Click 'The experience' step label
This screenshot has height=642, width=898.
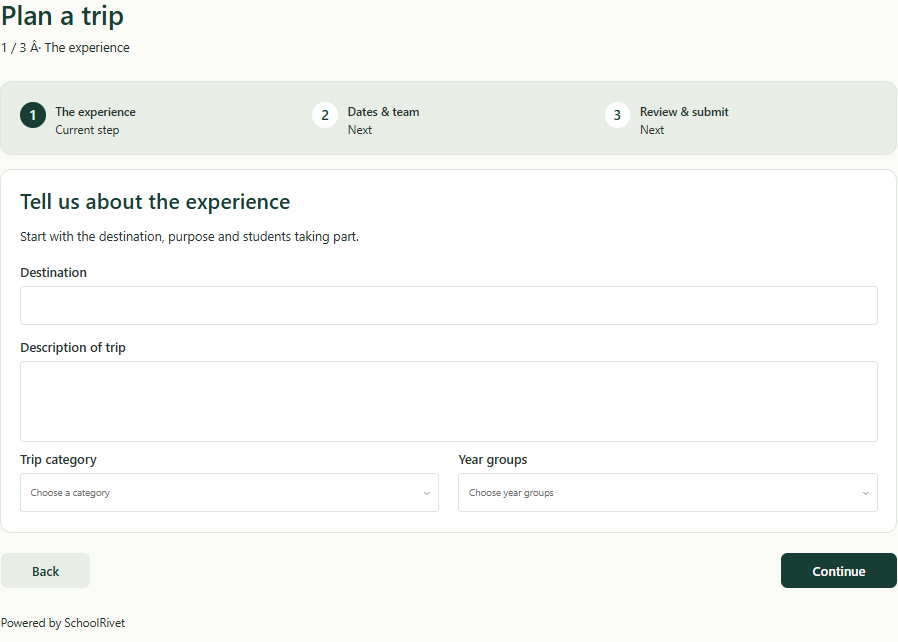coord(96,112)
